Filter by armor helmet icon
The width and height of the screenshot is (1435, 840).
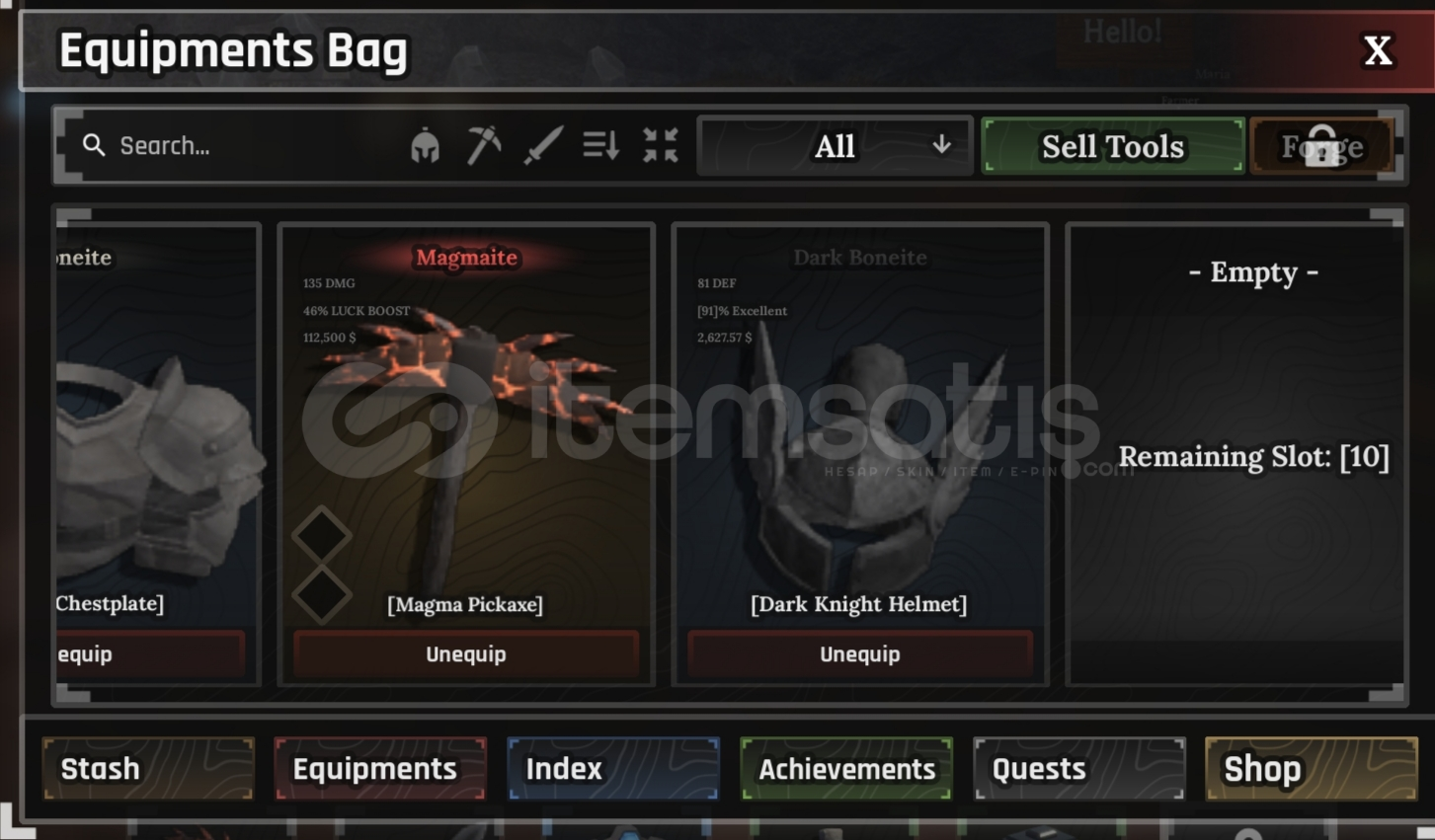click(425, 146)
